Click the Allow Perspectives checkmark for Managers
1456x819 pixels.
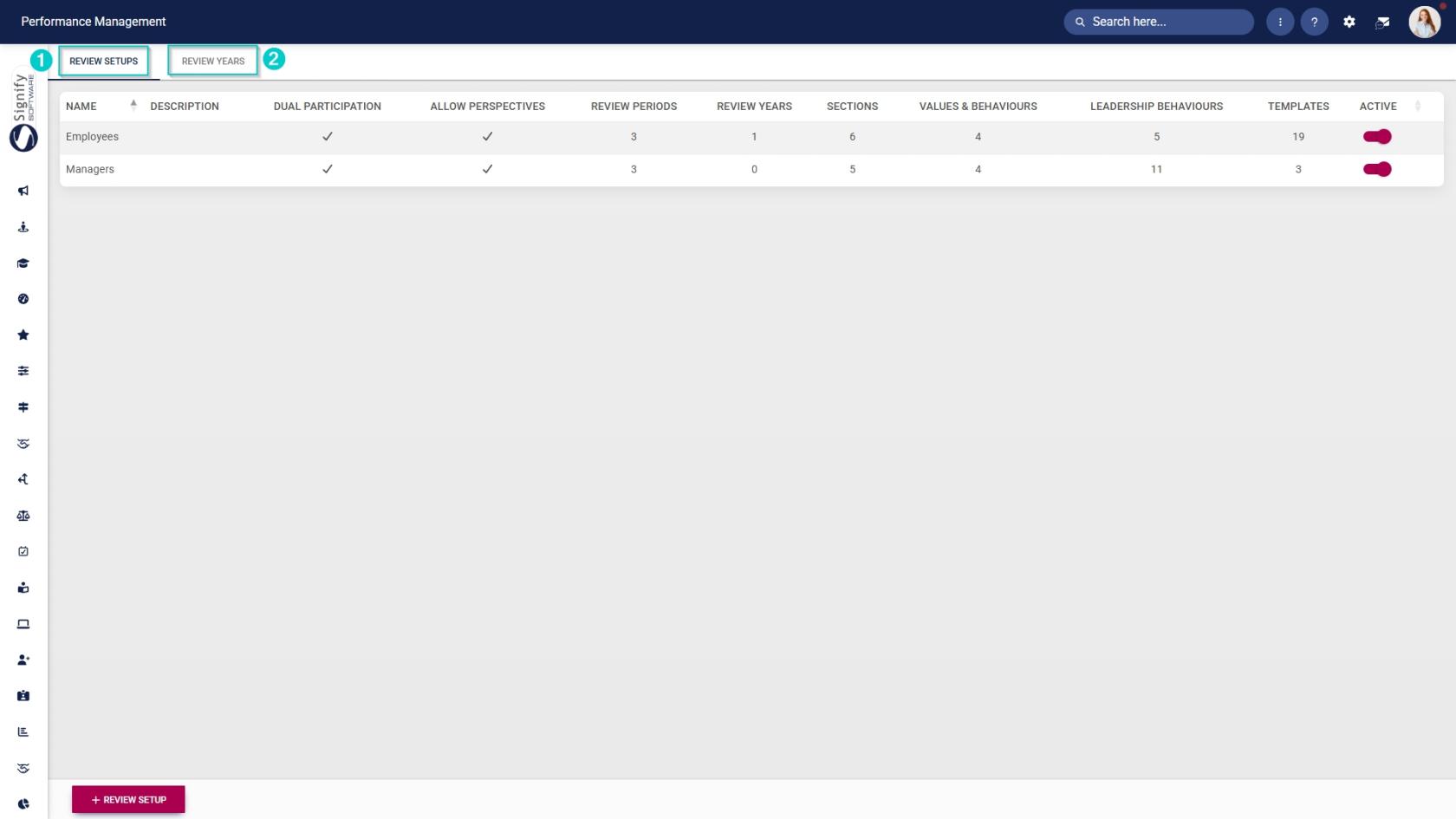coord(487,169)
